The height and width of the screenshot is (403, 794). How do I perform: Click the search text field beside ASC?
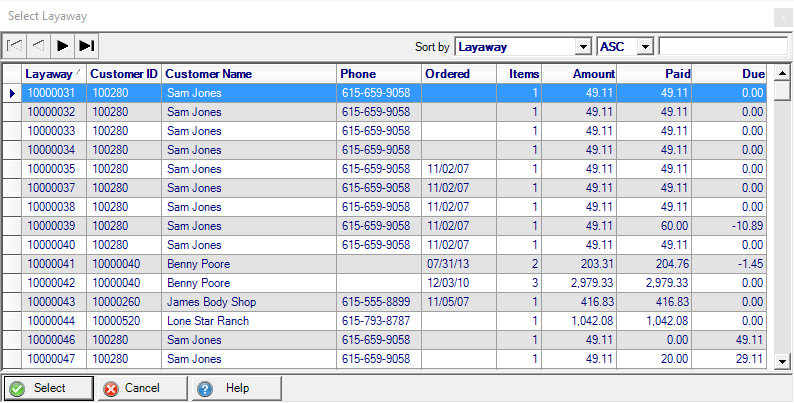pos(722,46)
